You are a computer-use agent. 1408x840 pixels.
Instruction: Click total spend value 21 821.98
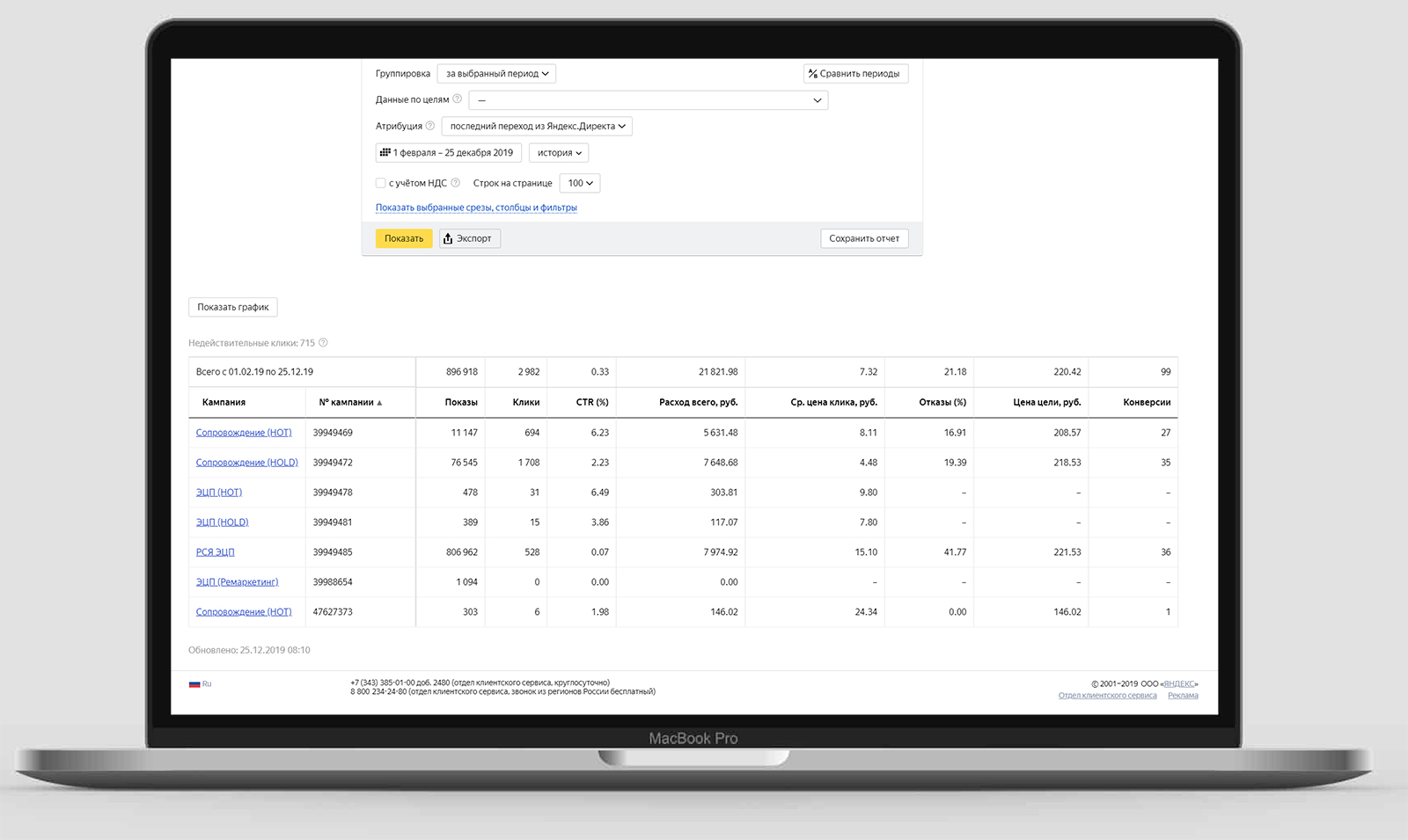[x=718, y=372]
